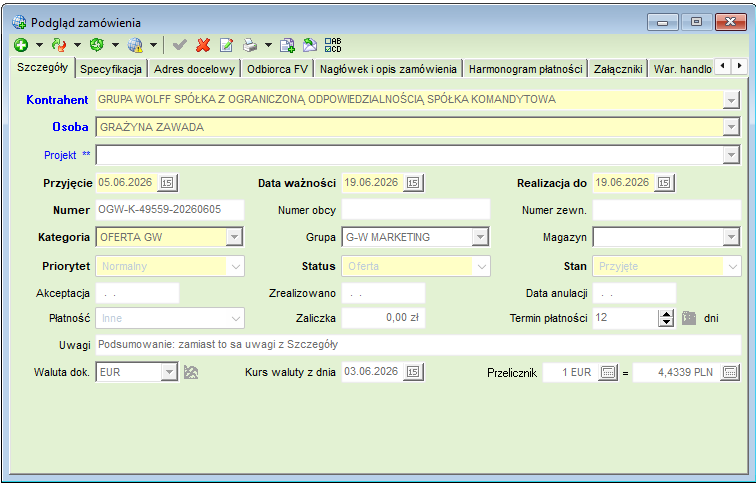
Task: Open the Magazyn dropdown
Action: tap(731, 237)
